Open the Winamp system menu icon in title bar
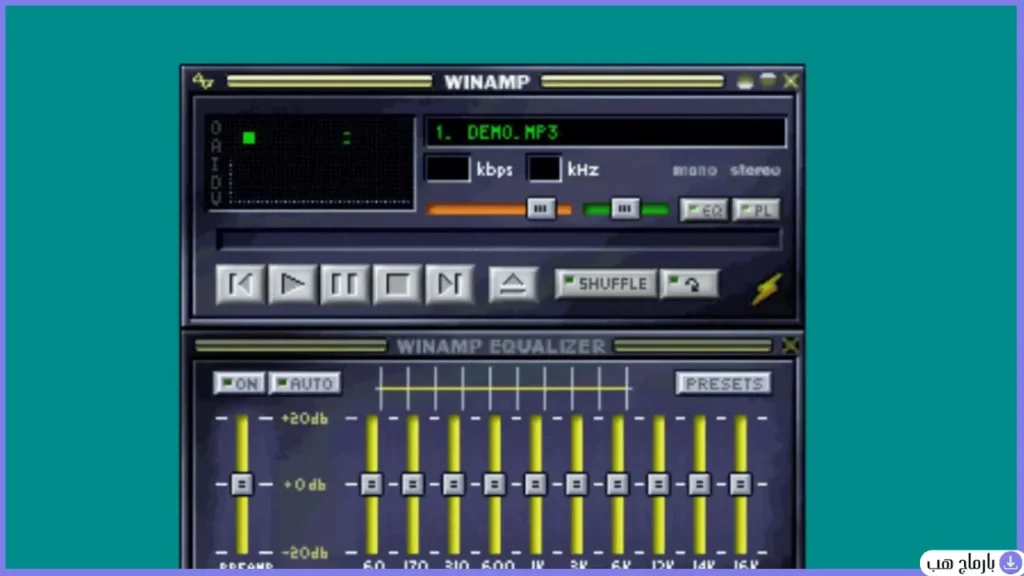 (x=203, y=81)
